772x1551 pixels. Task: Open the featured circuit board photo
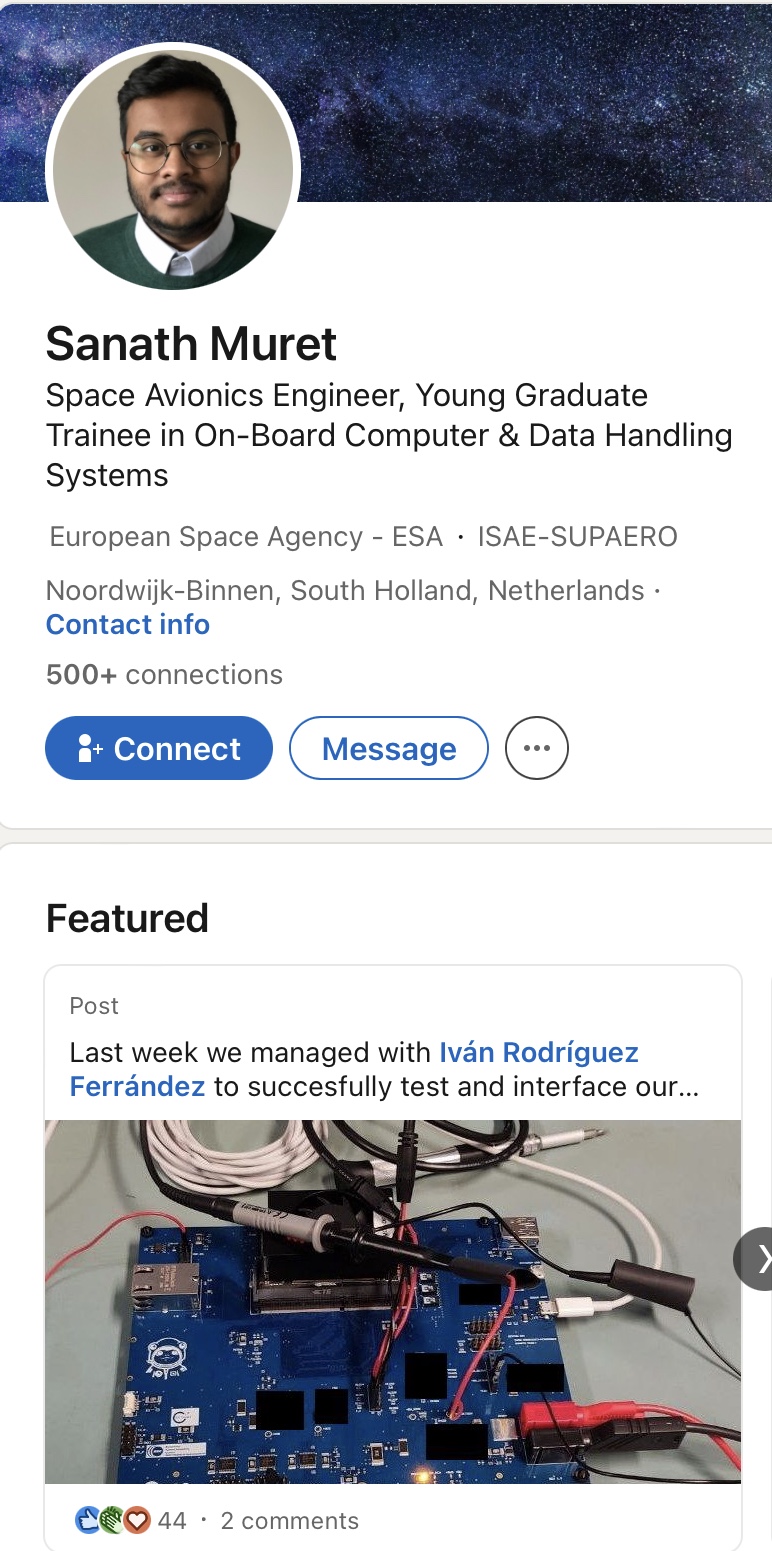click(392, 1300)
